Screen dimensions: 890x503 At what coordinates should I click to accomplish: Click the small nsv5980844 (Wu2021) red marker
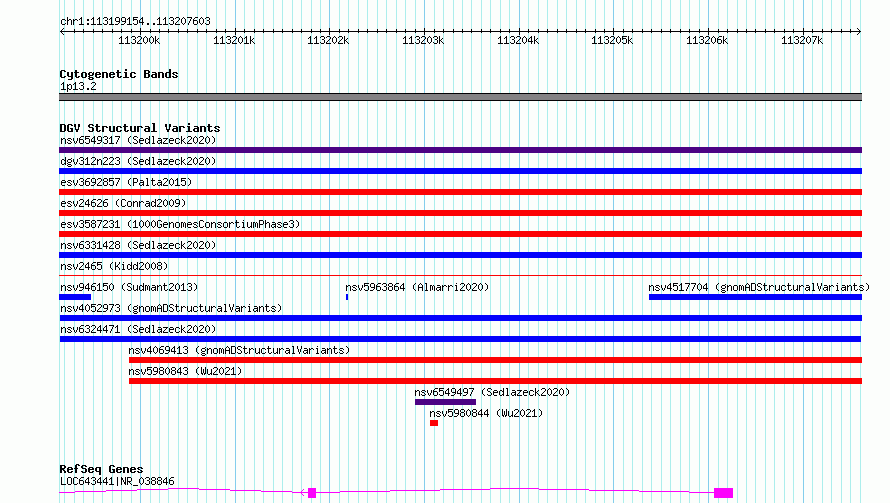(x=434, y=423)
